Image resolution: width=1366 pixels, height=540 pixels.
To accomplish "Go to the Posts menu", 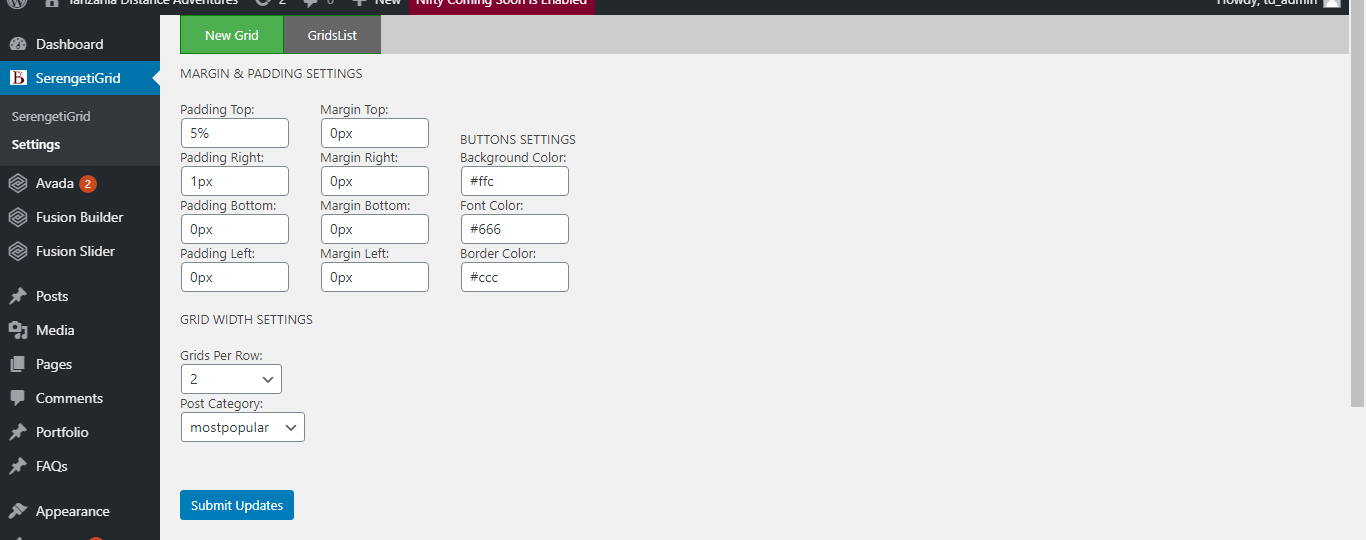I will click(80, 296).
